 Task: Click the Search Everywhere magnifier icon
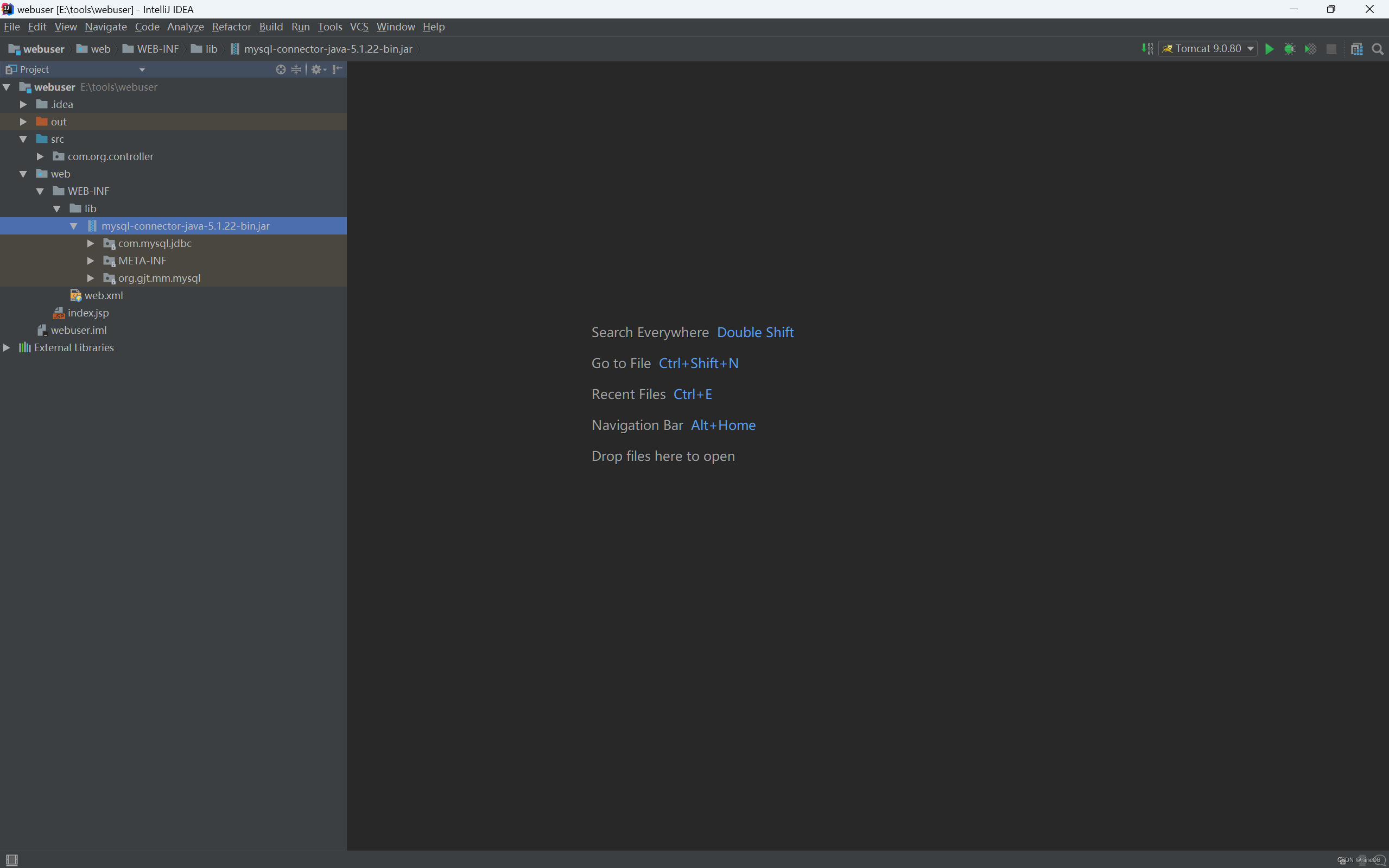(x=1378, y=49)
